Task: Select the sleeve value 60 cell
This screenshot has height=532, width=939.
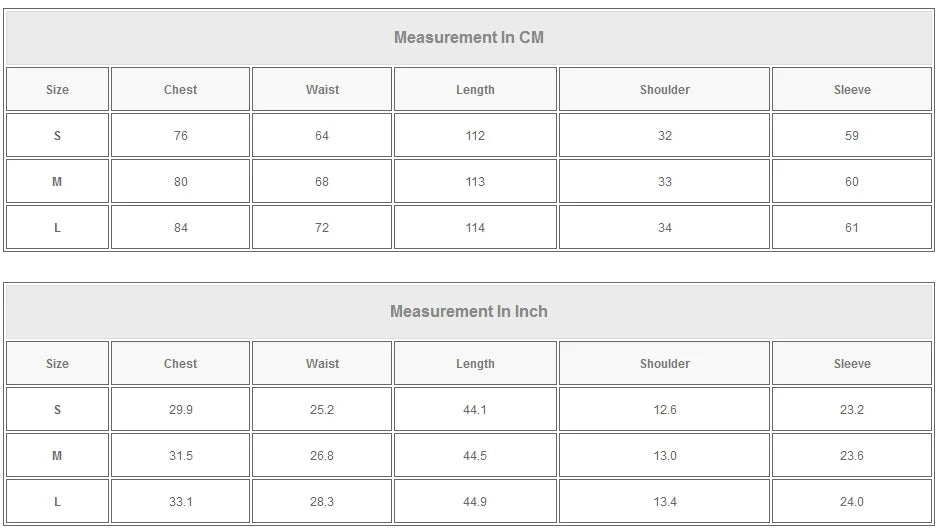Action: tap(852, 182)
